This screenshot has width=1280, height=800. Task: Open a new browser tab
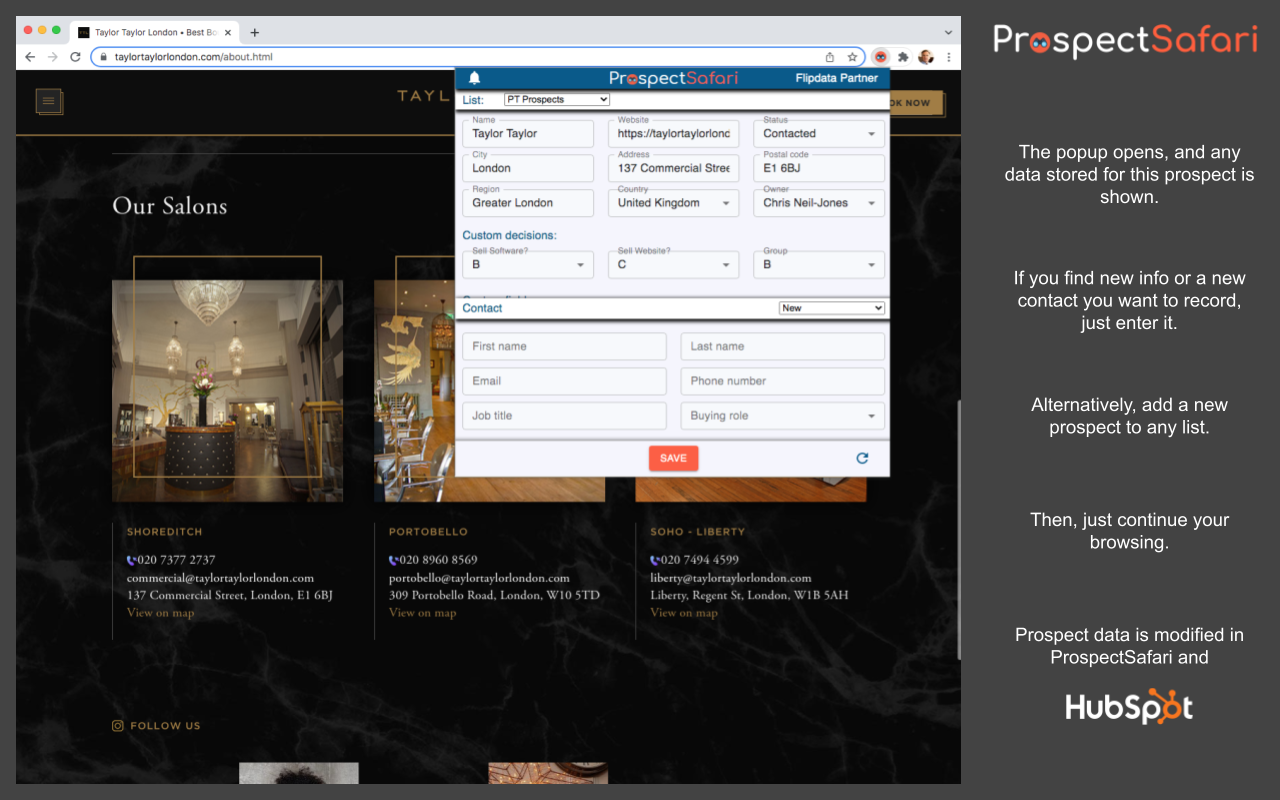pos(254,32)
